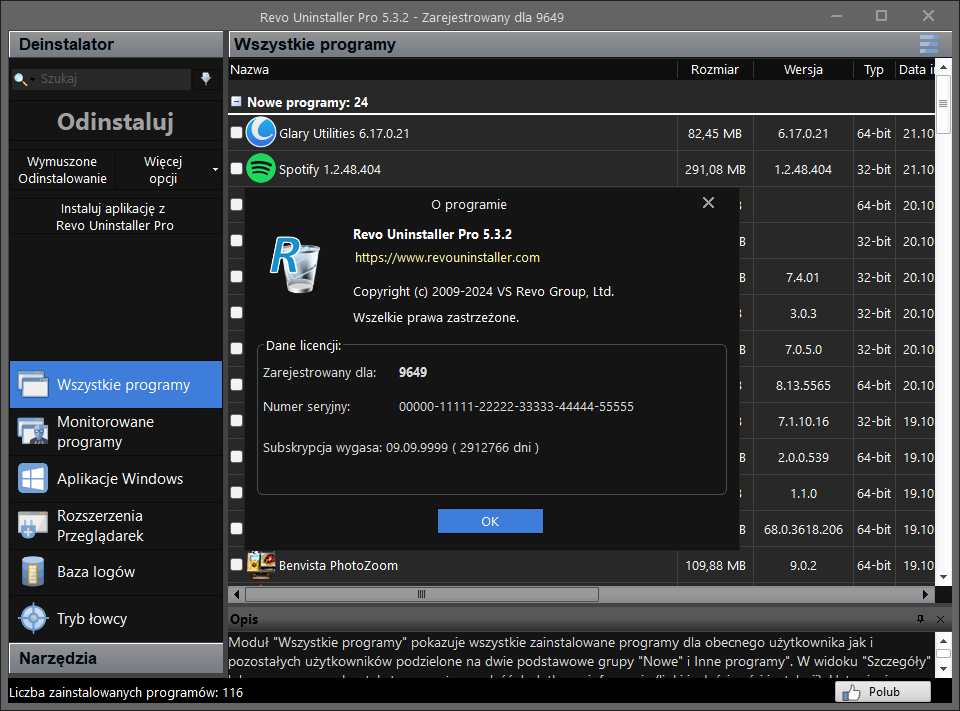The height and width of the screenshot is (711, 960).
Task: Sort by the Nazwa column header
Action: (453, 70)
